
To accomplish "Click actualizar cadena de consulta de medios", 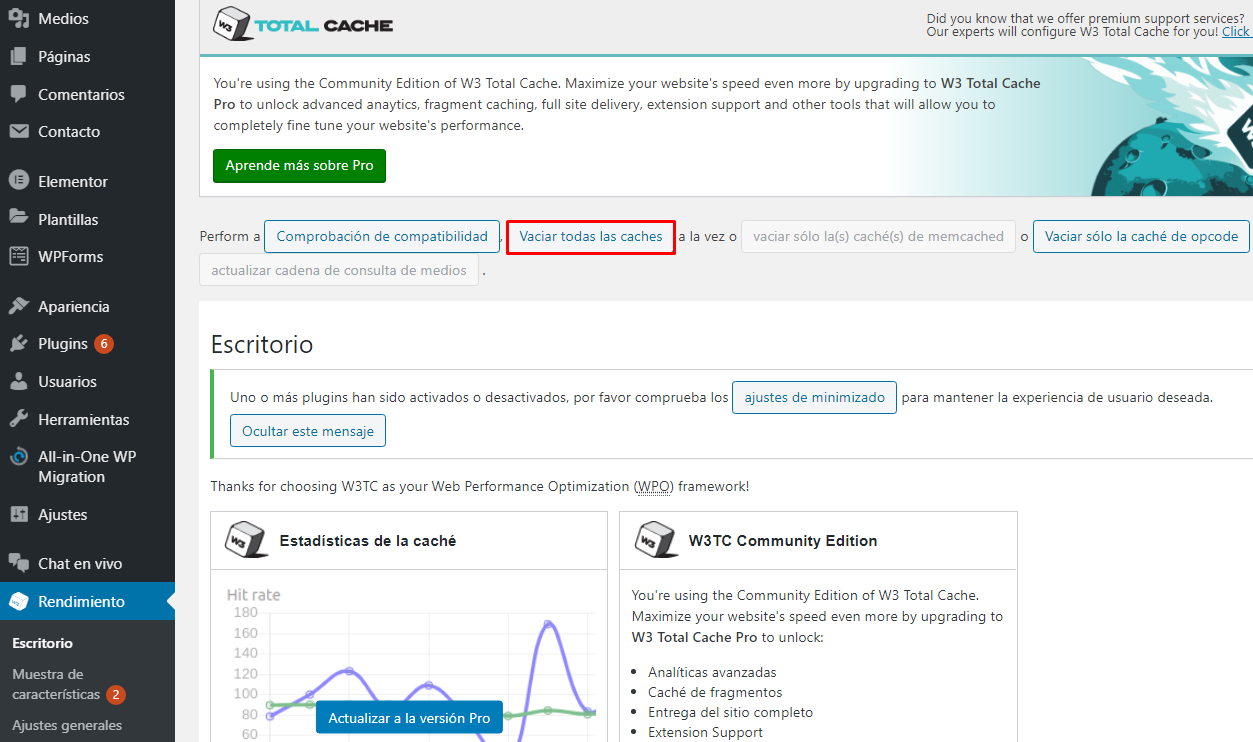I will point(339,270).
